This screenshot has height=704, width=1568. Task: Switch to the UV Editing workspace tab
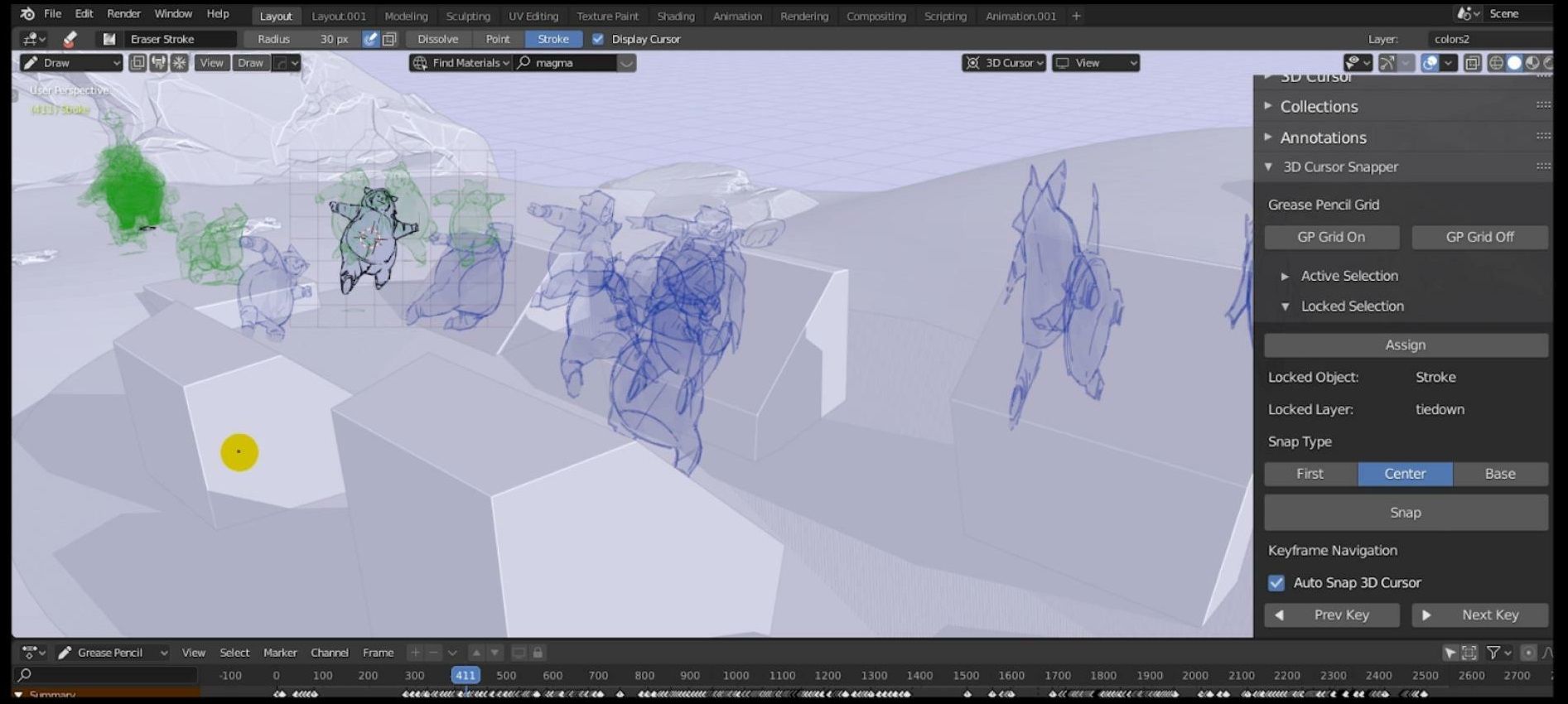(x=533, y=16)
